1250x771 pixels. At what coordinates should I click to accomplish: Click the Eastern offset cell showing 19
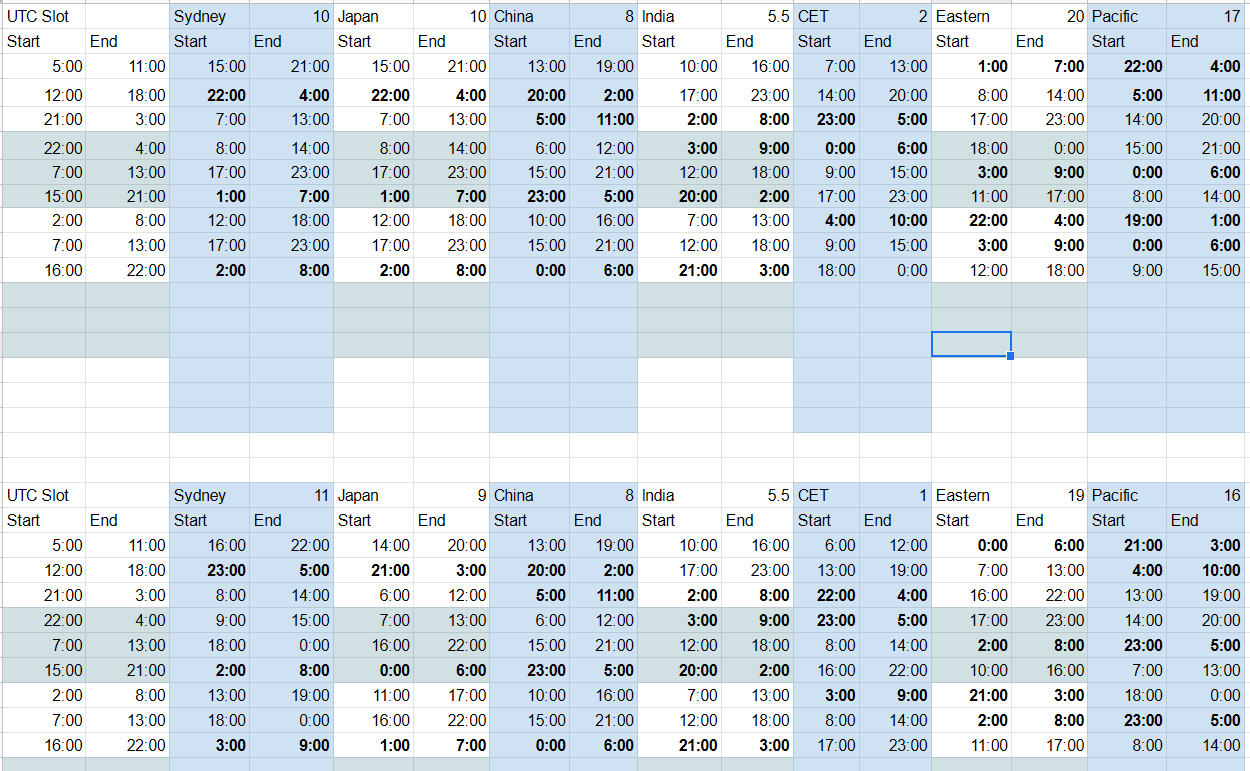(1049, 495)
